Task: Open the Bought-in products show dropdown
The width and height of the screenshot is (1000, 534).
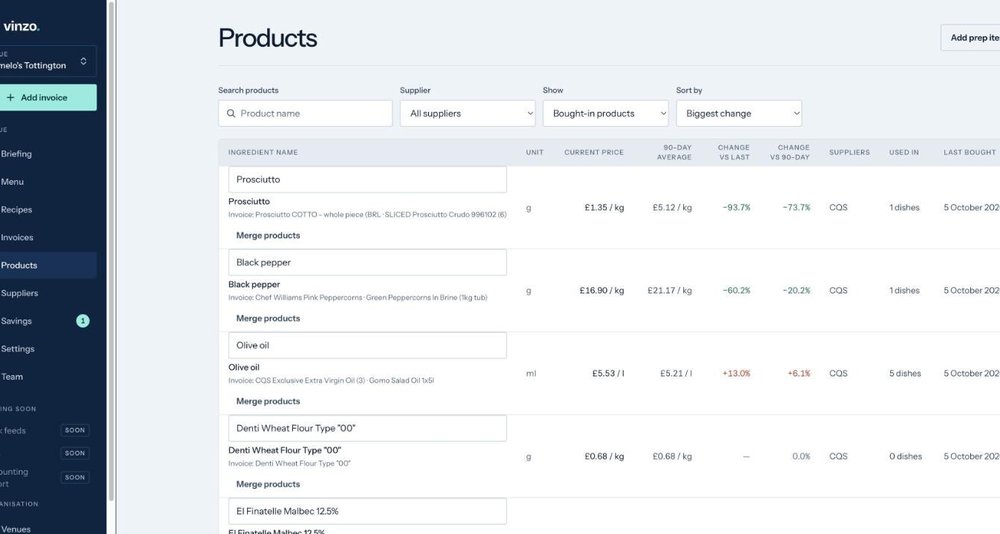Action: click(605, 114)
